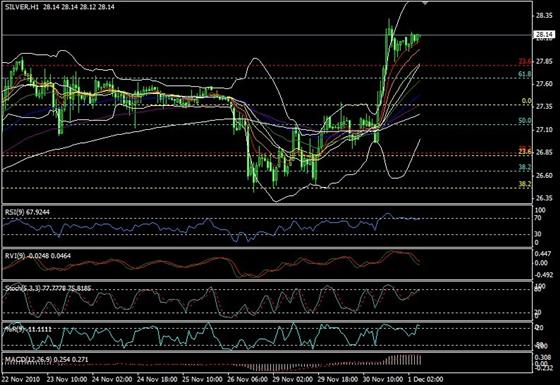
Task: Click the 27.10 price scale label
Action: click(544, 130)
